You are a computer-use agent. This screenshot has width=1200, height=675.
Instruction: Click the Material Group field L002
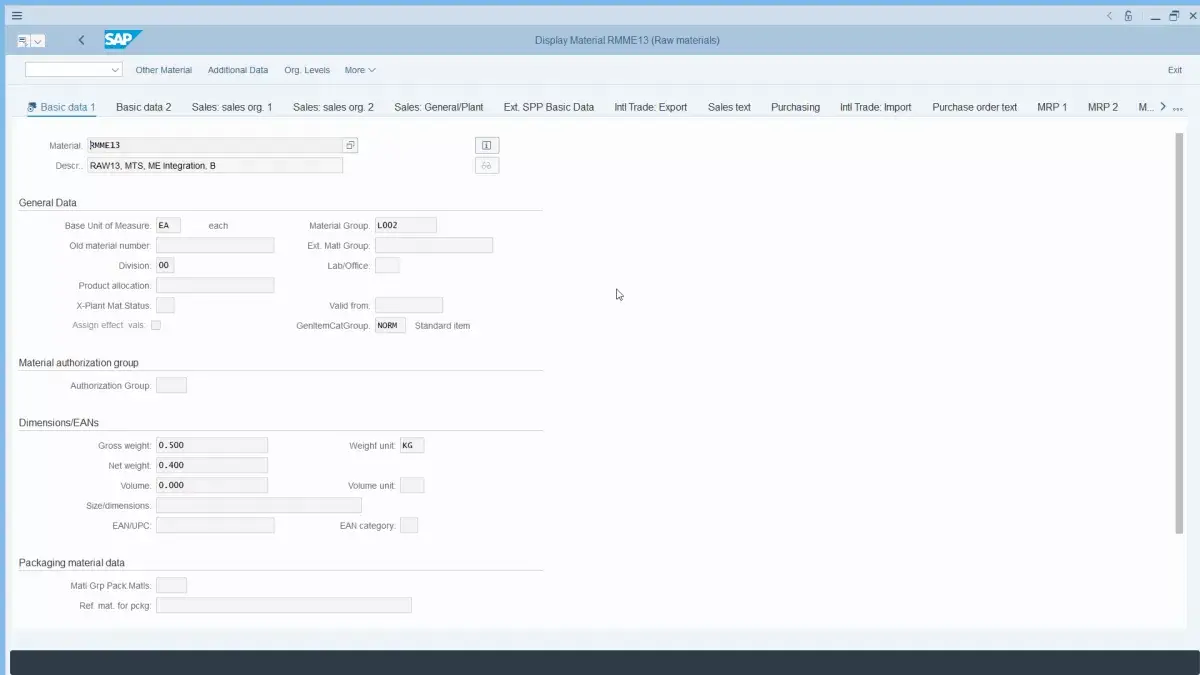click(405, 225)
